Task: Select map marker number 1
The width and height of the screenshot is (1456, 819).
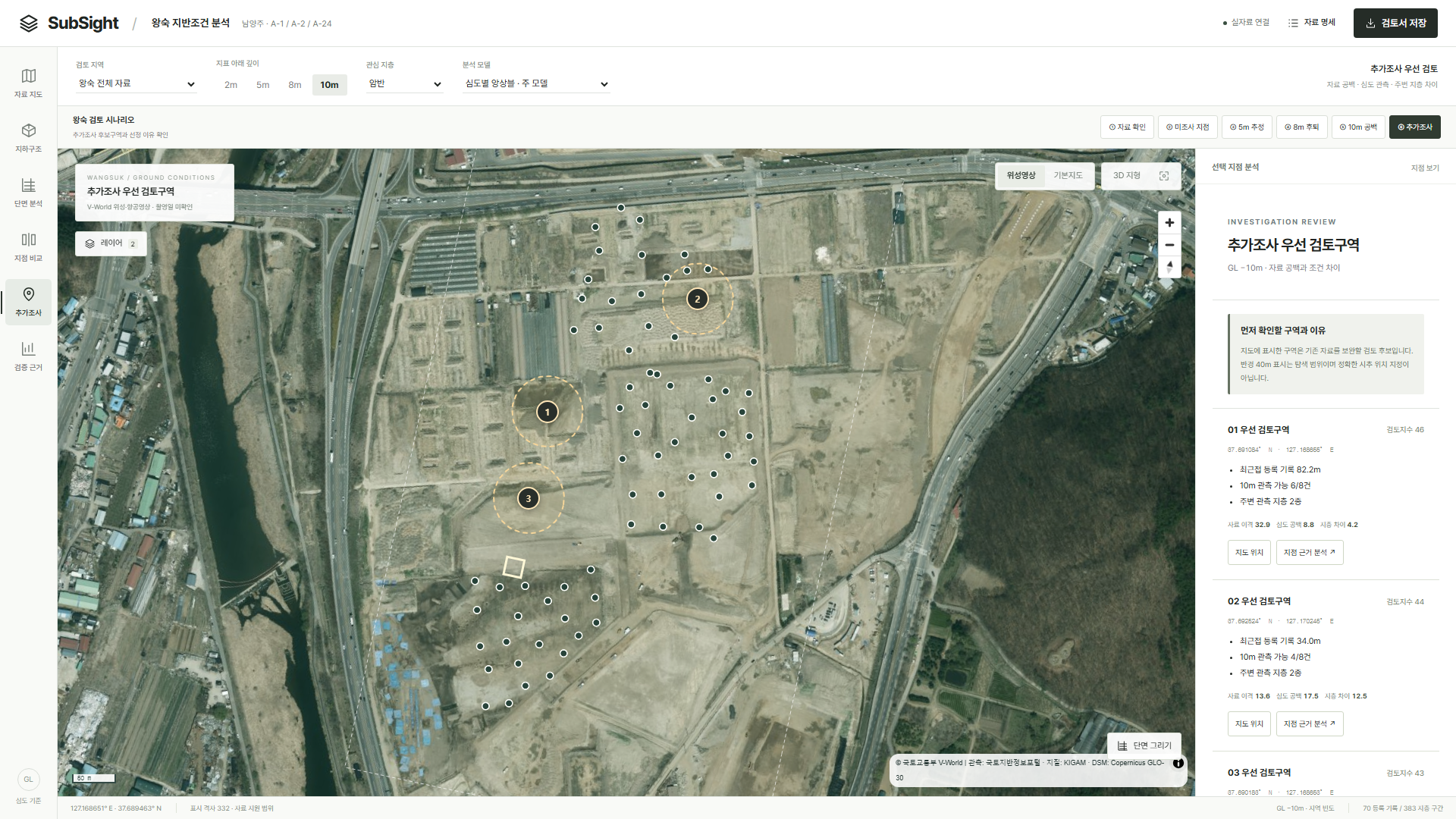Action: (x=548, y=413)
